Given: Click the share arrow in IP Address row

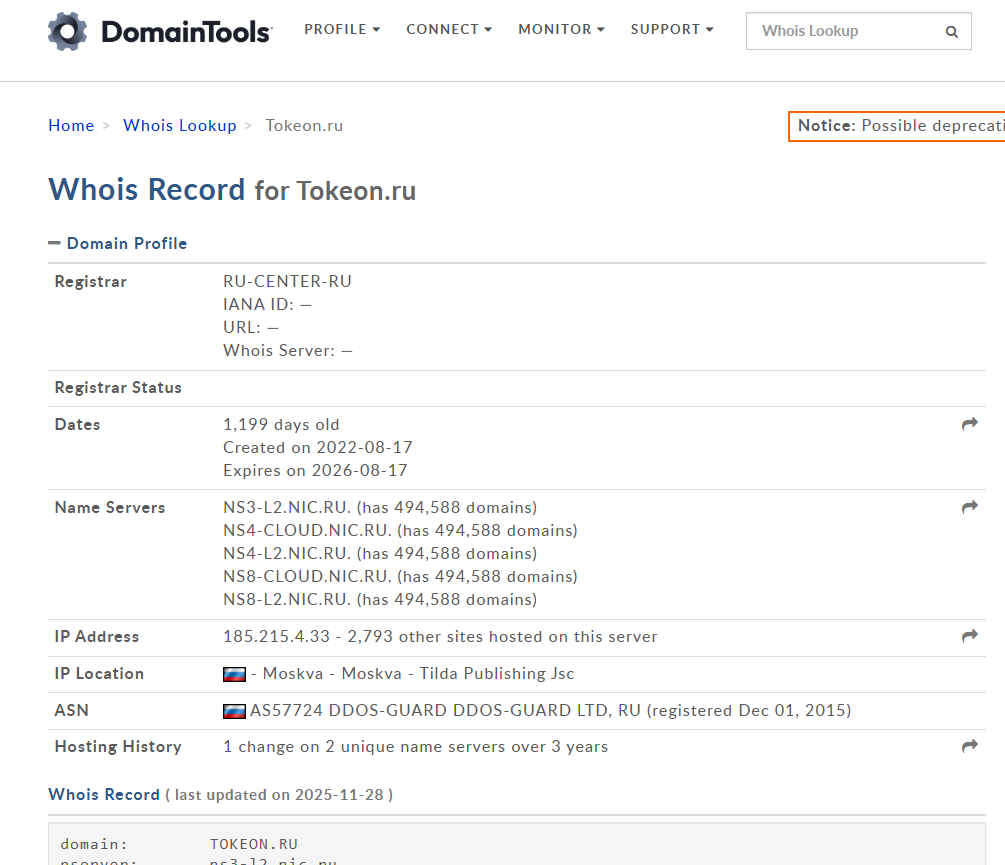Looking at the screenshot, I should click(969, 637).
